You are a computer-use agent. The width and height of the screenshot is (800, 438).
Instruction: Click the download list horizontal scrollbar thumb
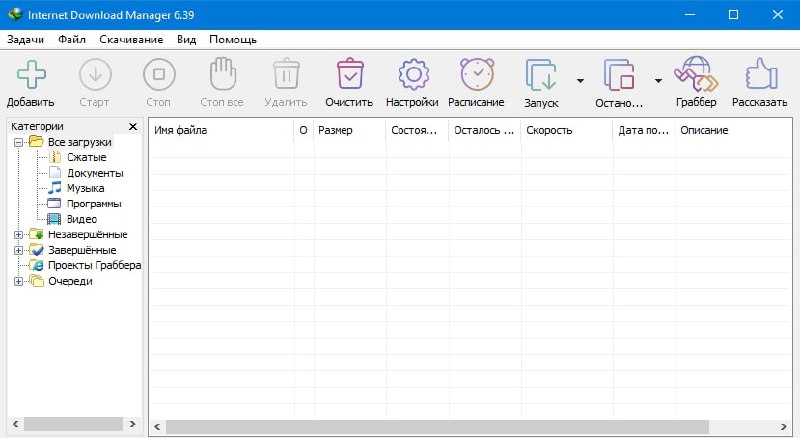[x=437, y=426]
